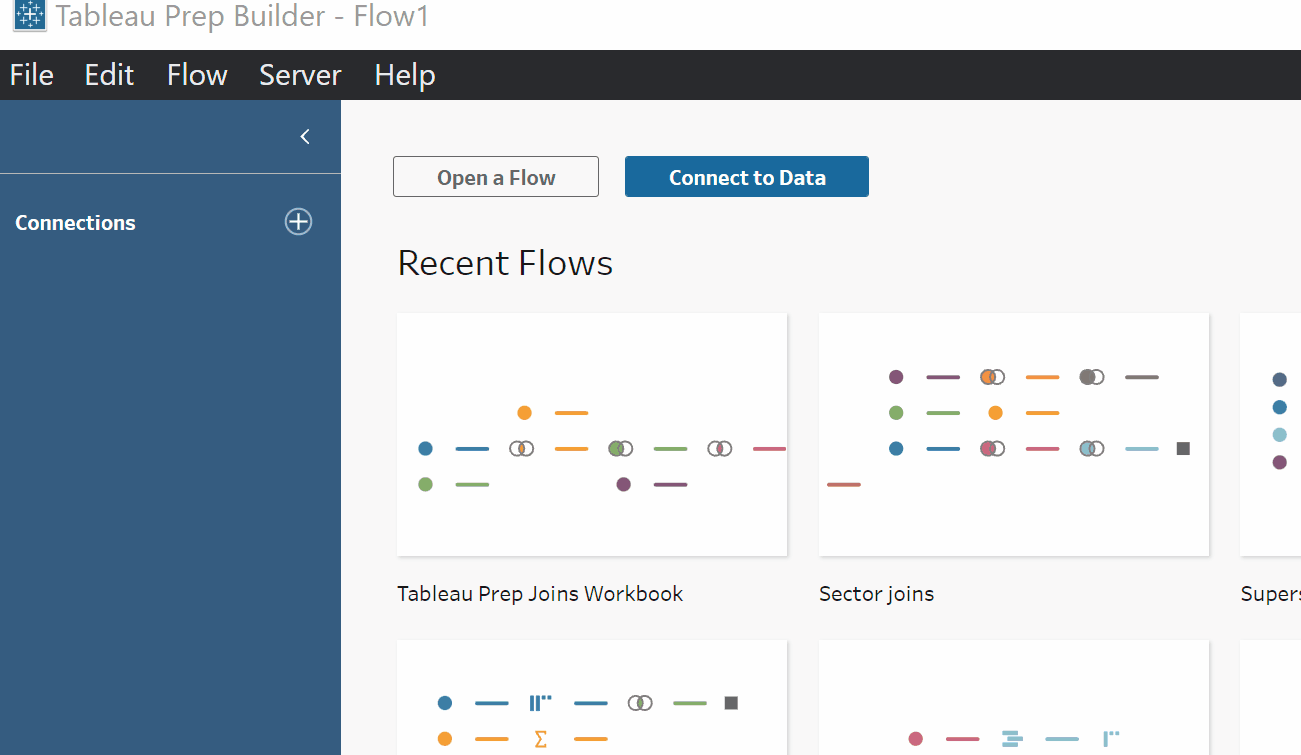The image size is (1301, 755).
Task: Open the File menu
Action: (32, 75)
